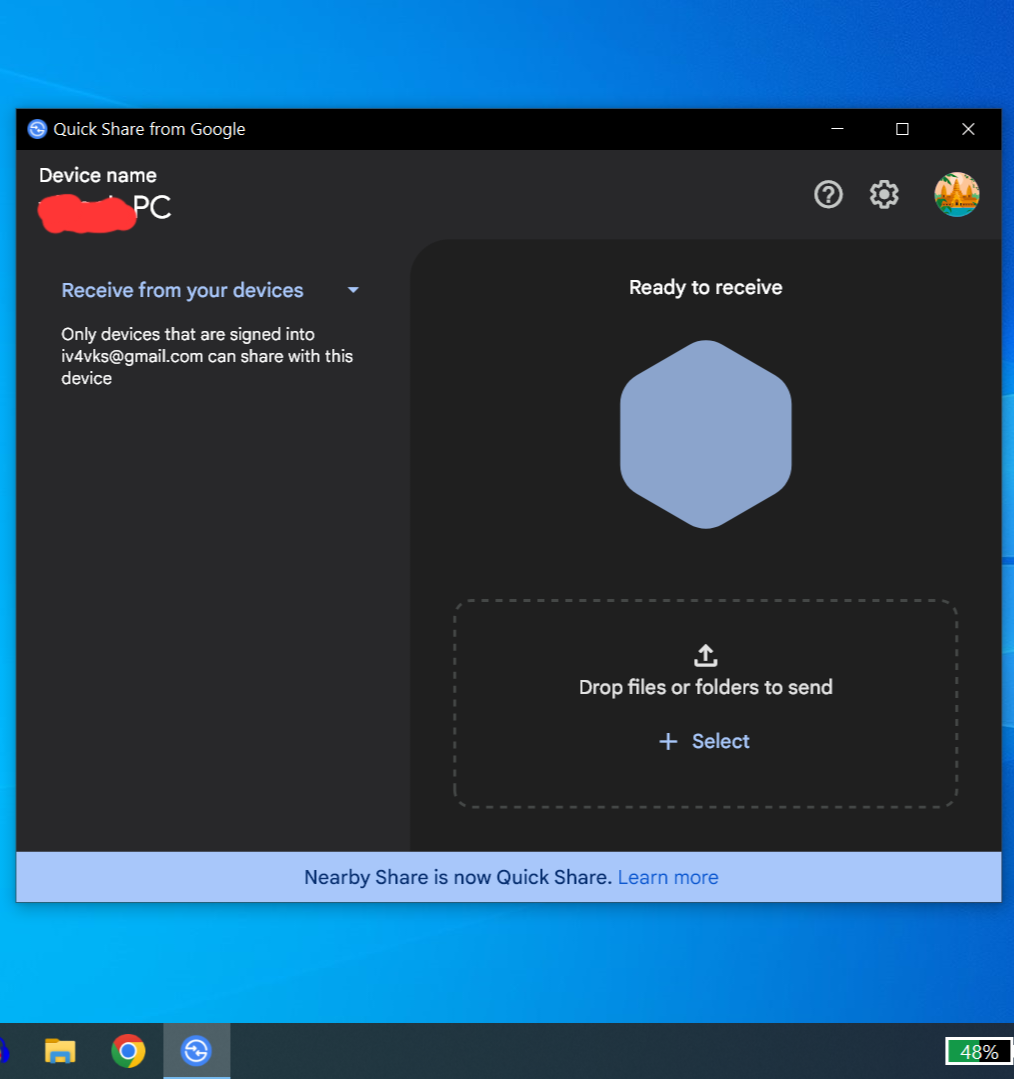Screen dimensions: 1014x1079
Task: Click "Drop files or folders to send" text
Action: coord(705,687)
